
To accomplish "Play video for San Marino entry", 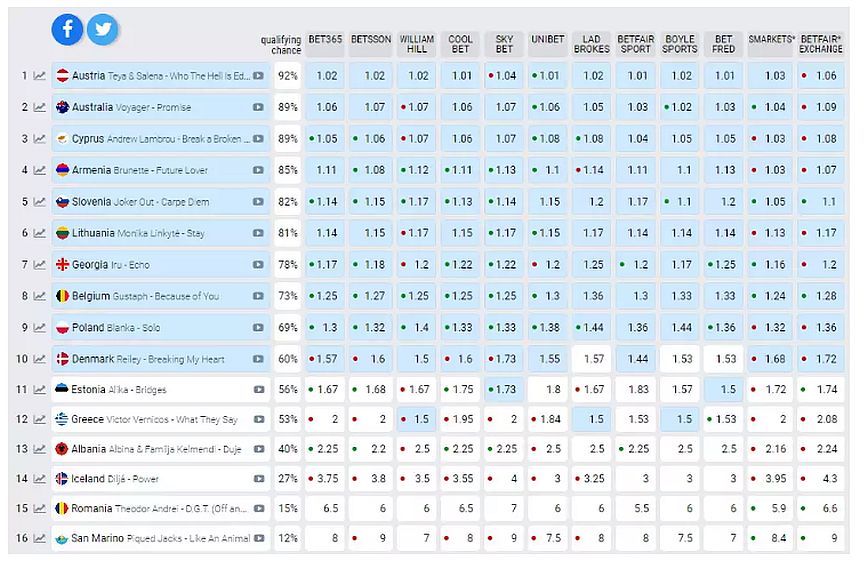I will 259,538.
